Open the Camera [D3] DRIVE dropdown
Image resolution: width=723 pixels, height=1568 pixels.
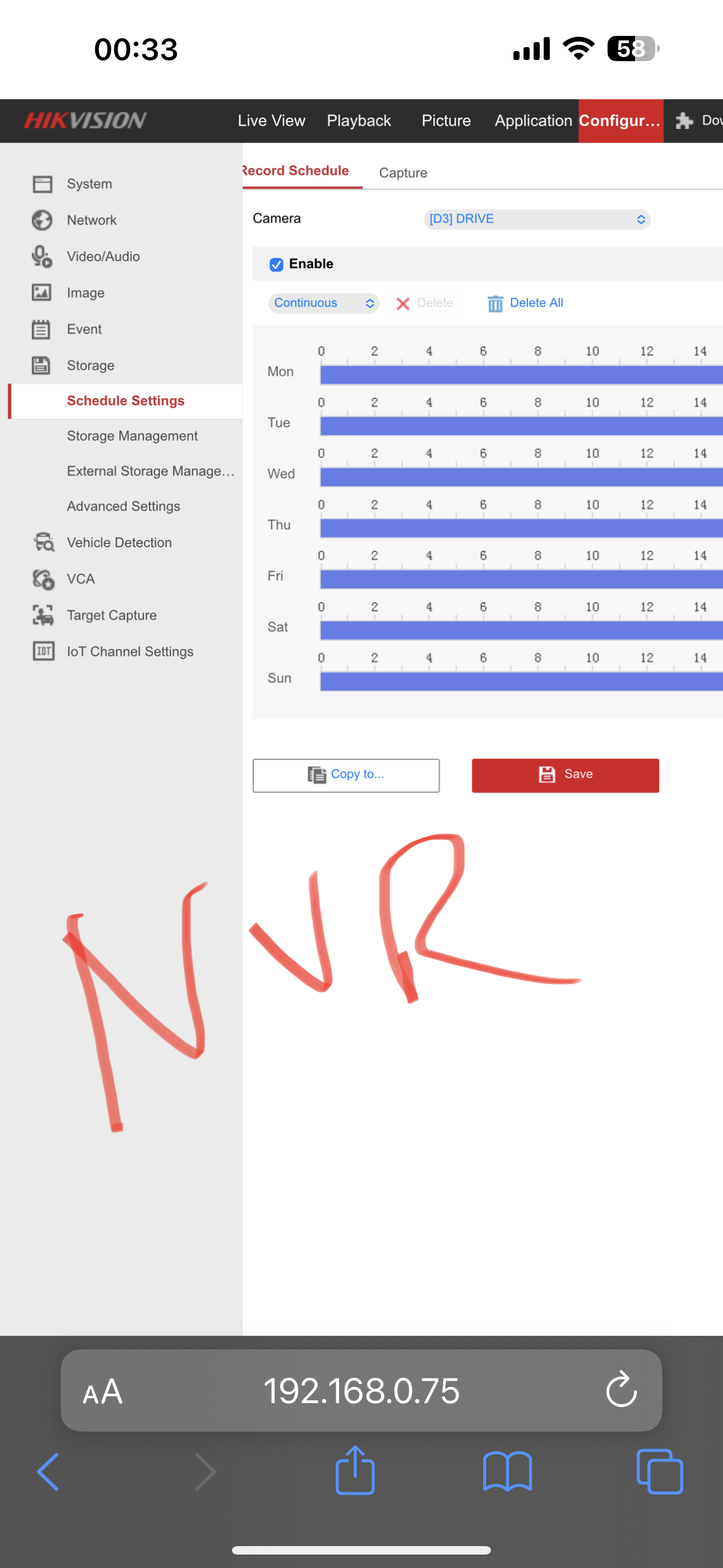pos(536,219)
